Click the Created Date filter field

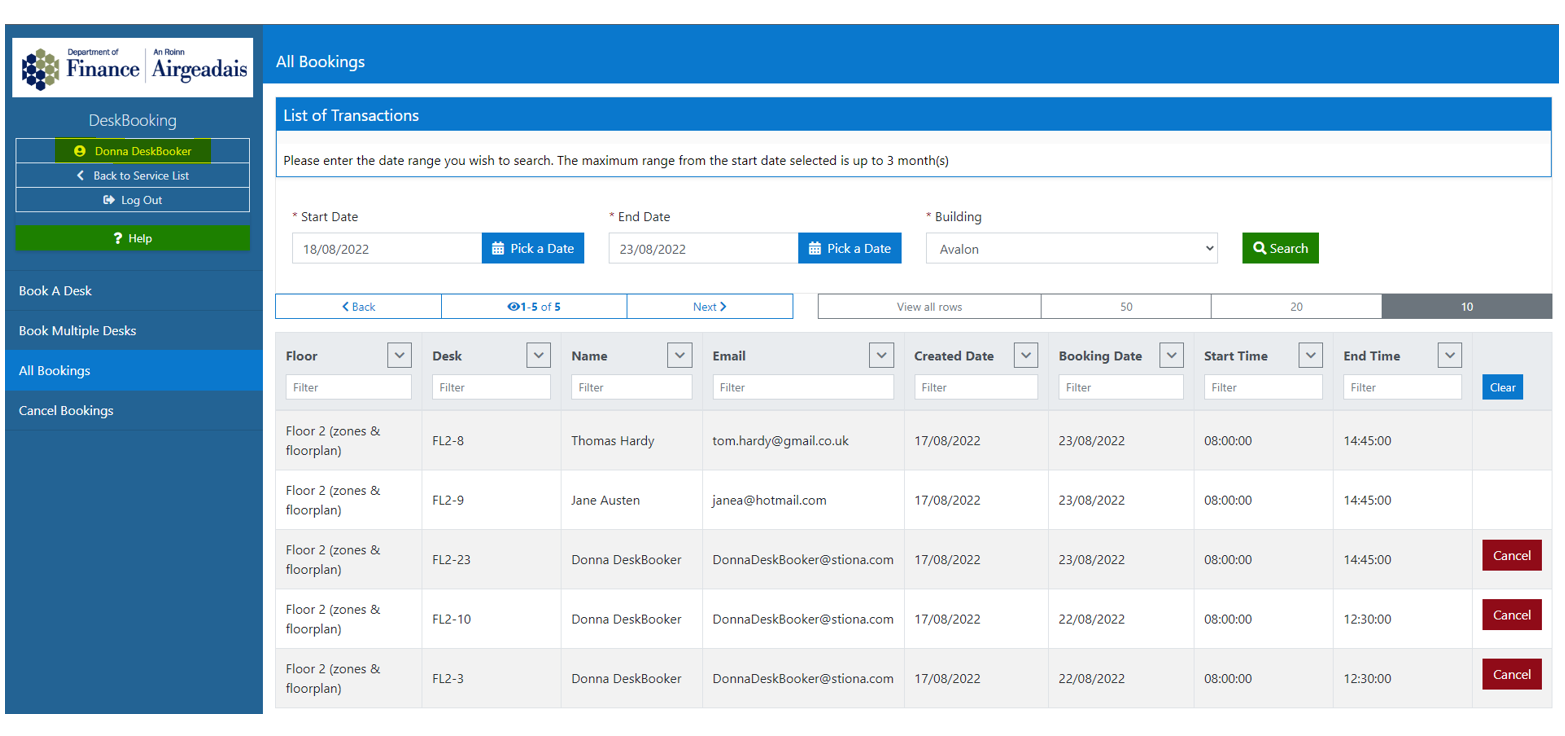976,387
